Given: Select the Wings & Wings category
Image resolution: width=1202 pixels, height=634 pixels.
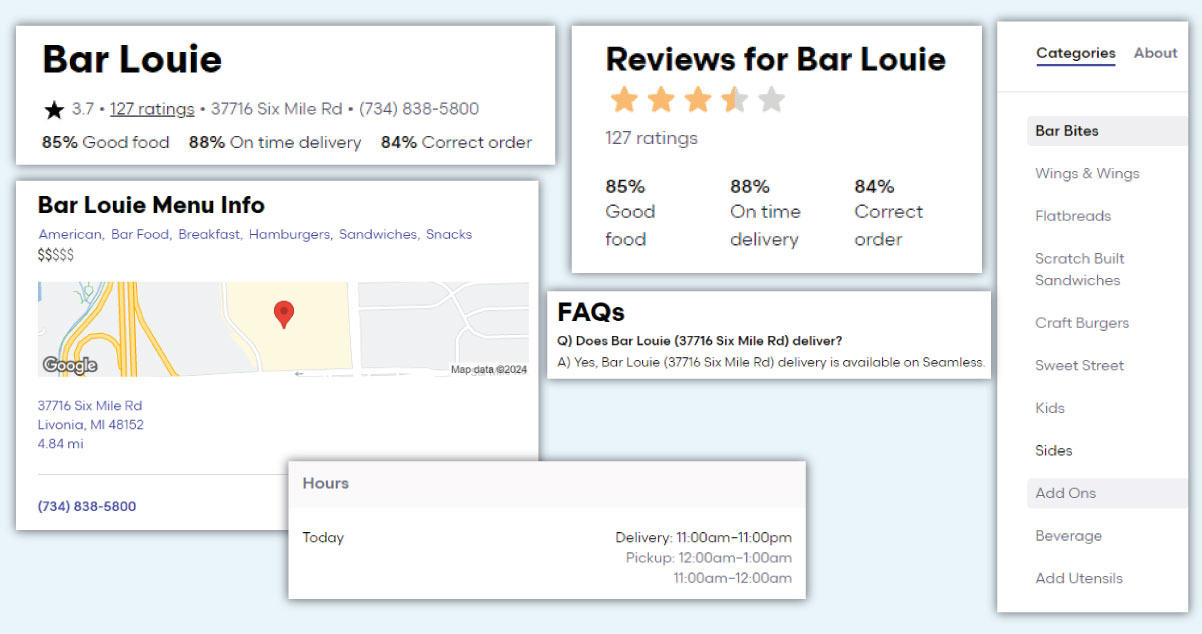Looking at the screenshot, I should pos(1087,174).
